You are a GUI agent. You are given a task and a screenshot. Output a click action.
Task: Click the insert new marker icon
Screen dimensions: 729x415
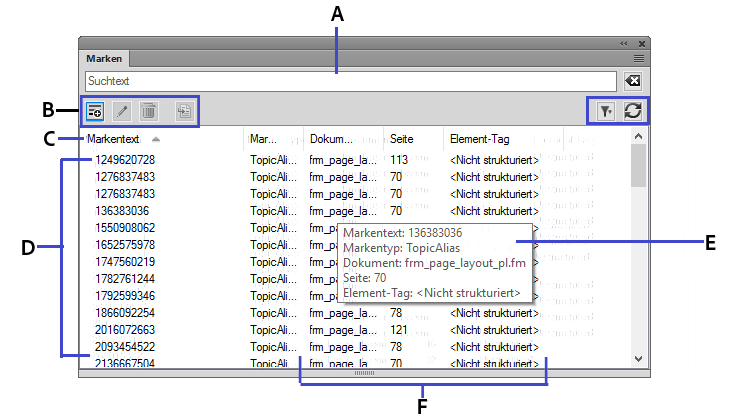point(95,112)
